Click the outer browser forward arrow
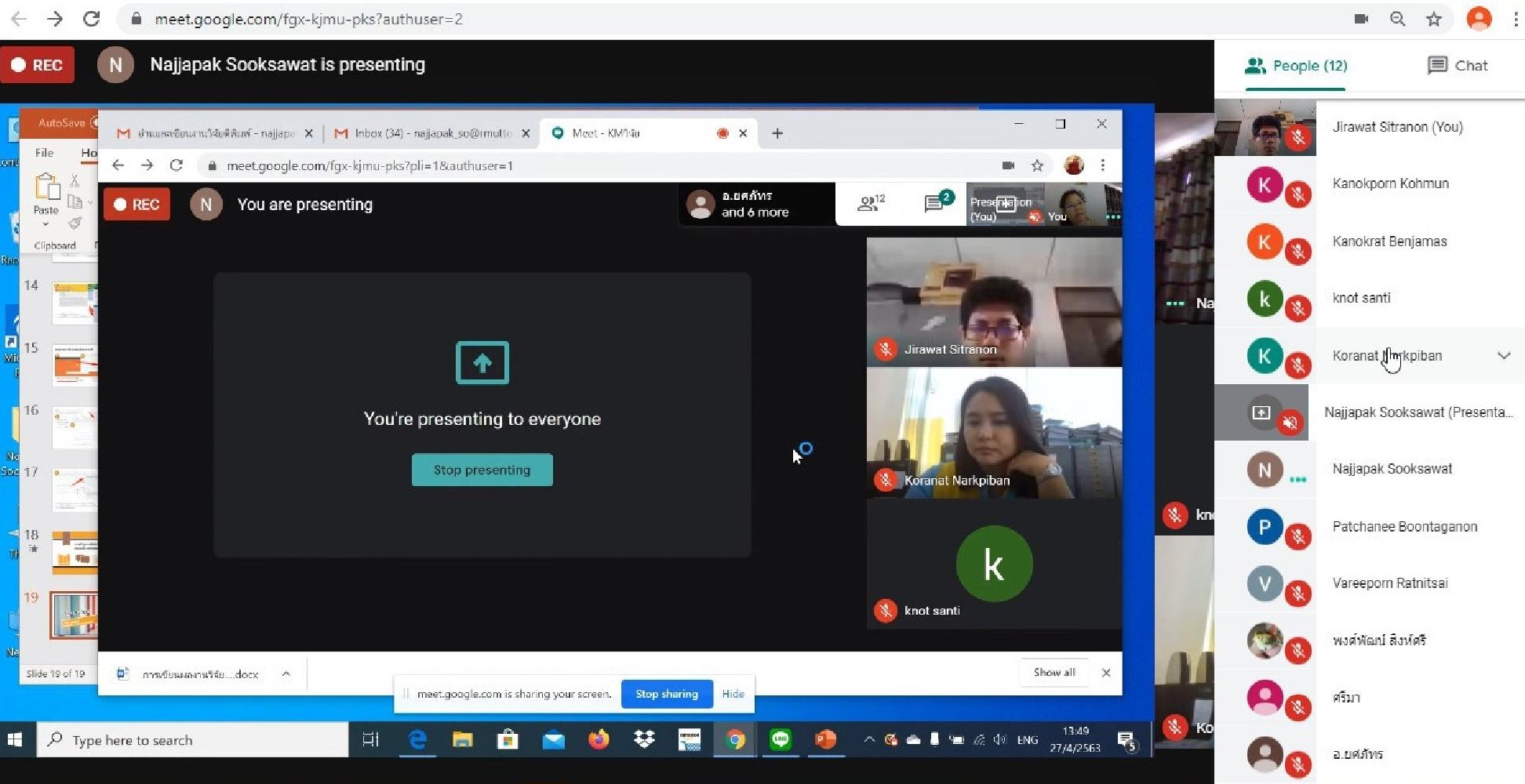Image resolution: width=1525 pixels, height=784 pixels. point(55,19)
